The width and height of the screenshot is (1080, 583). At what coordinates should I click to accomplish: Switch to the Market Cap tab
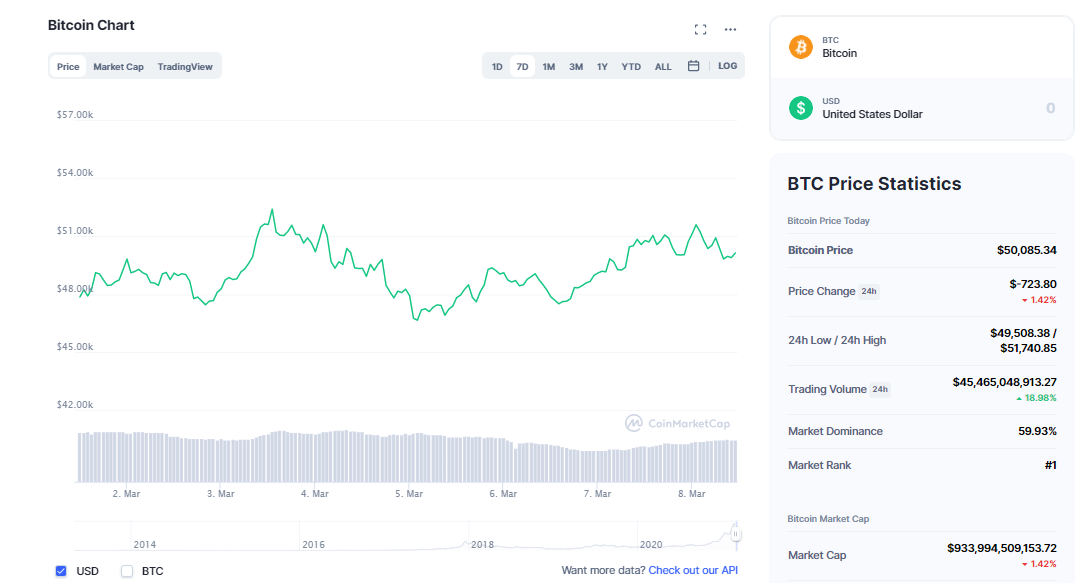(118, 67)
